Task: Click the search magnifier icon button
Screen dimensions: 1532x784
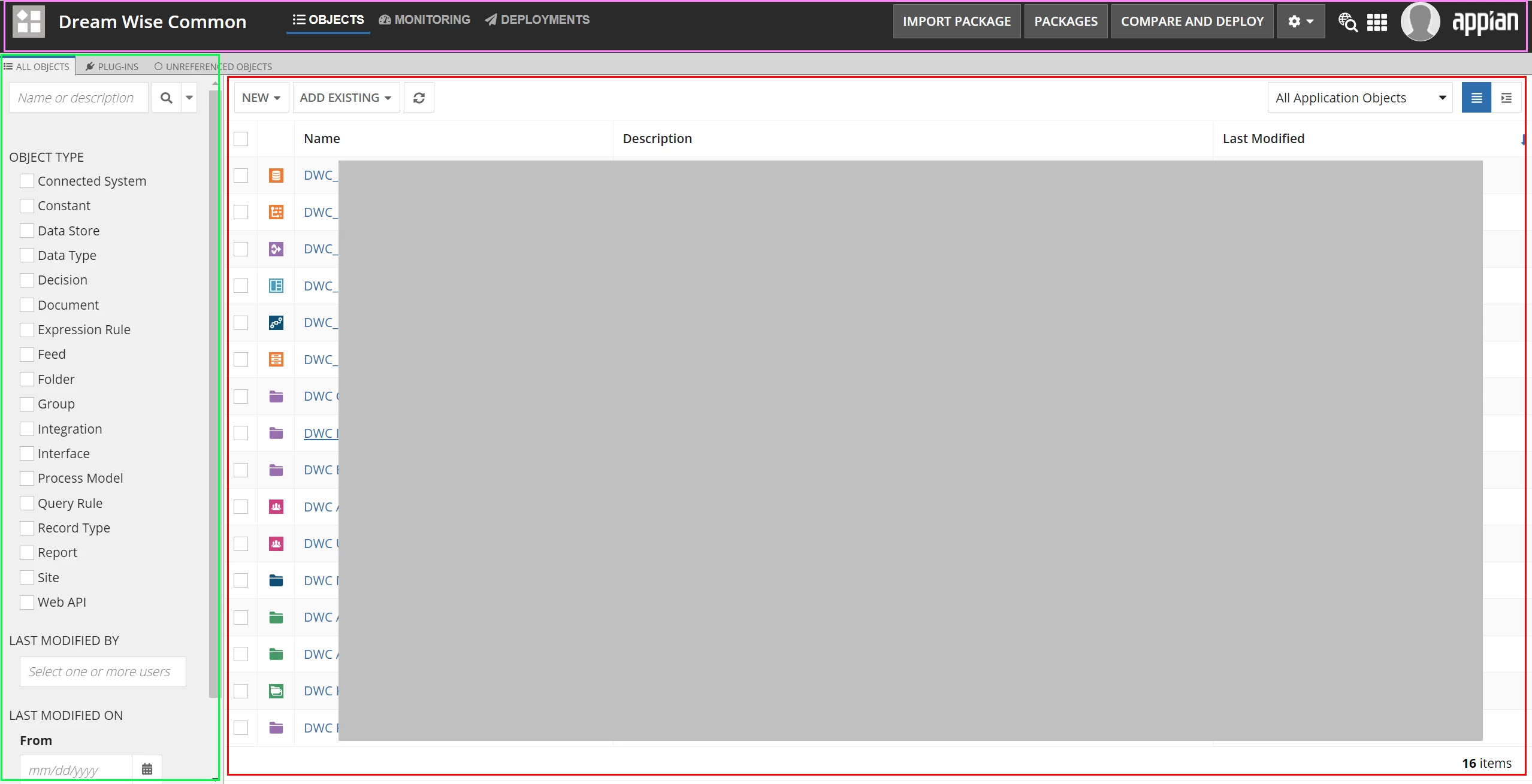Action: (x=167, y=98)
